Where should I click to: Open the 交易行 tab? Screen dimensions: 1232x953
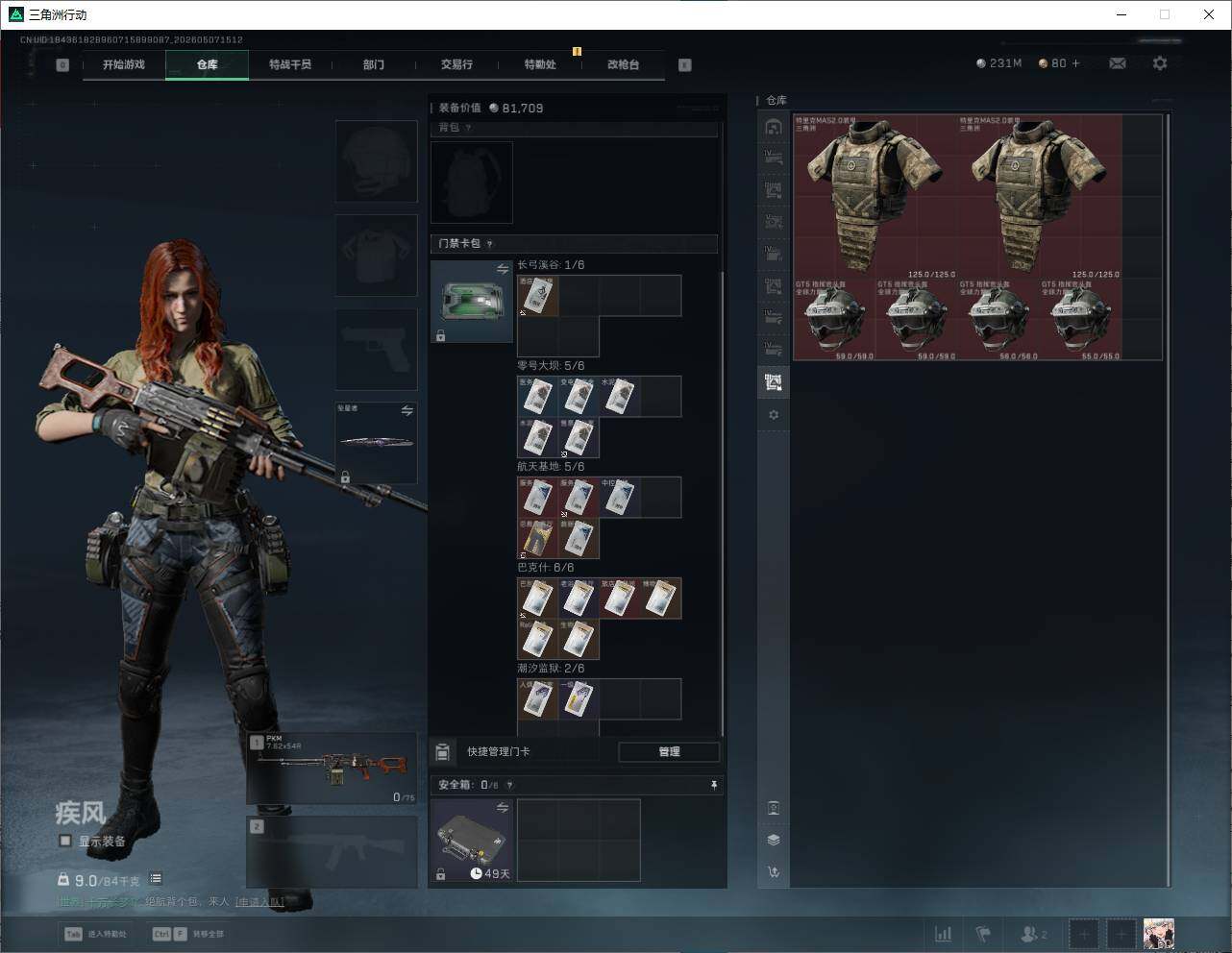pyautogui.click(x=456, y=64)
